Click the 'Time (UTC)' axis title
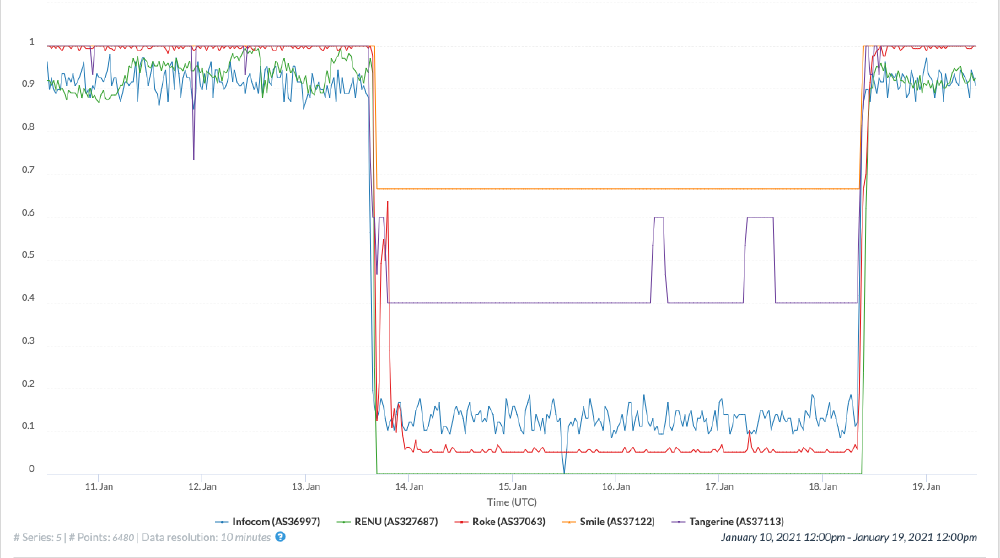The height and width of the screenshot is (558, 1000). pyautogui.click(x=513, y=500)
